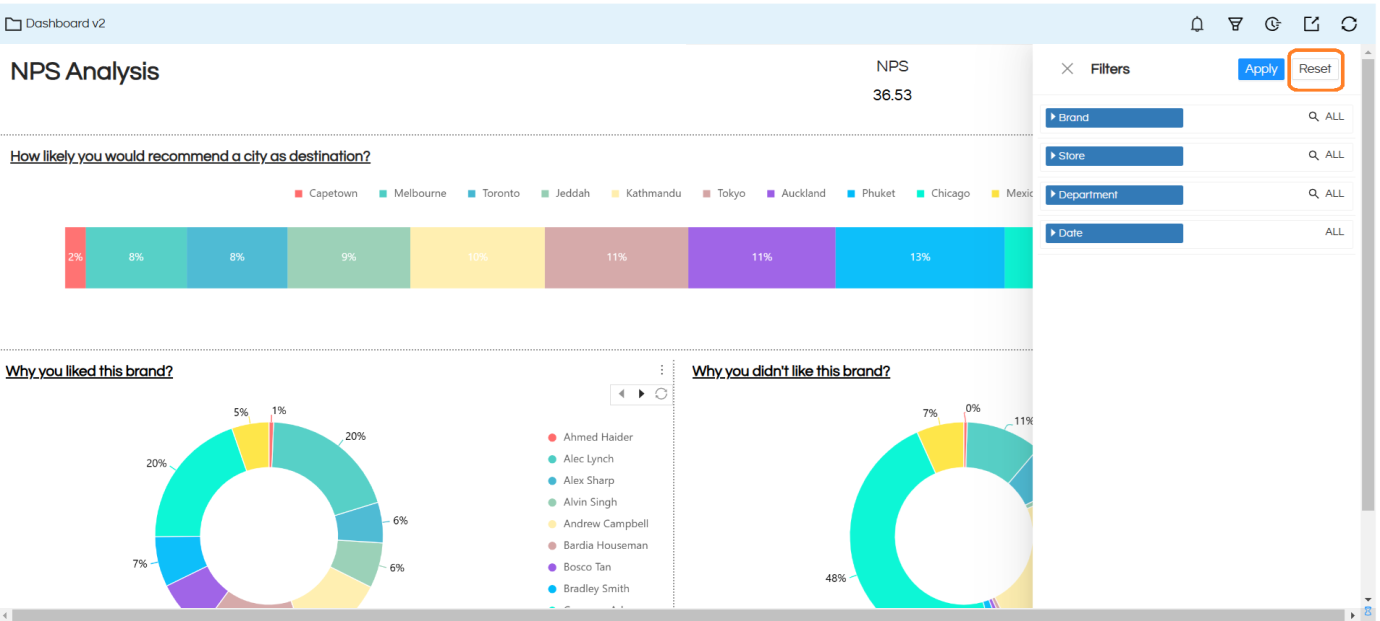The image size is (1380, 621).
Task: Open 'Why you liked this brand?' link
Action: (89, 371)
